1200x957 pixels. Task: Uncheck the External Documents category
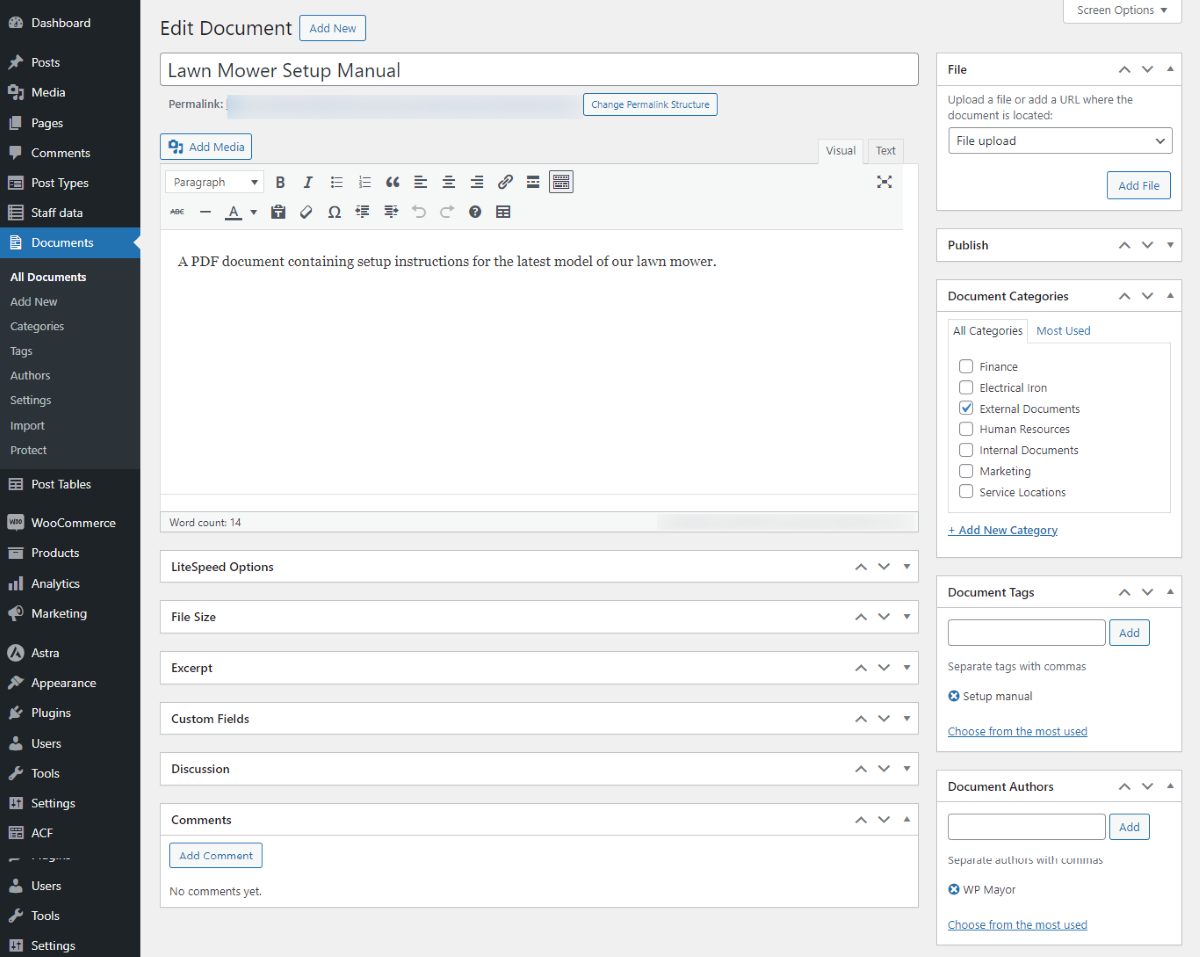[966, 408]
